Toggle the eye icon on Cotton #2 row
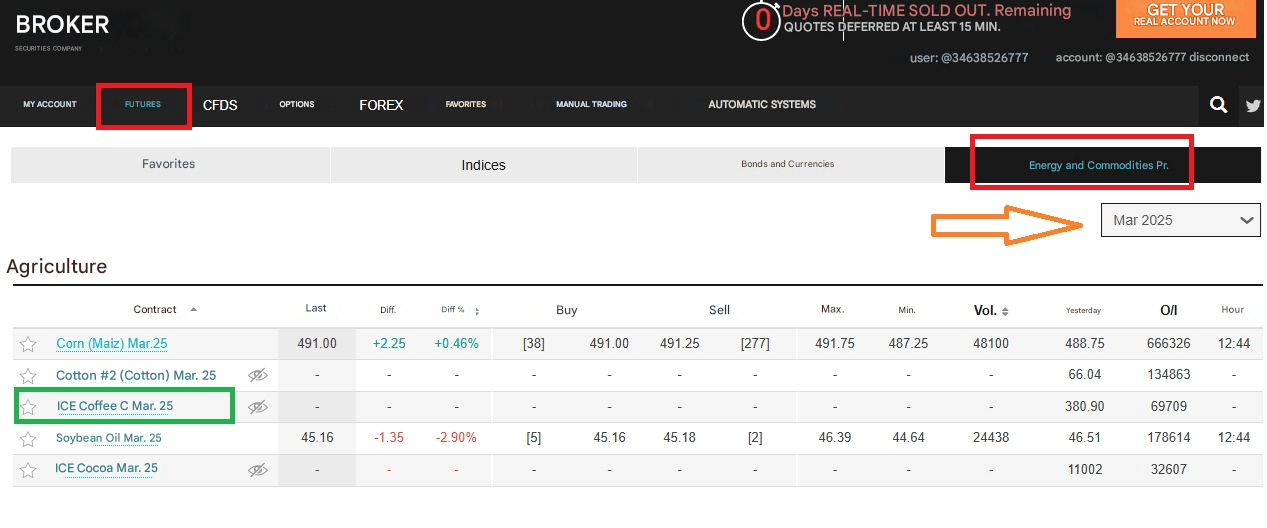This screenshot has height=528, width=1267. 258,376
